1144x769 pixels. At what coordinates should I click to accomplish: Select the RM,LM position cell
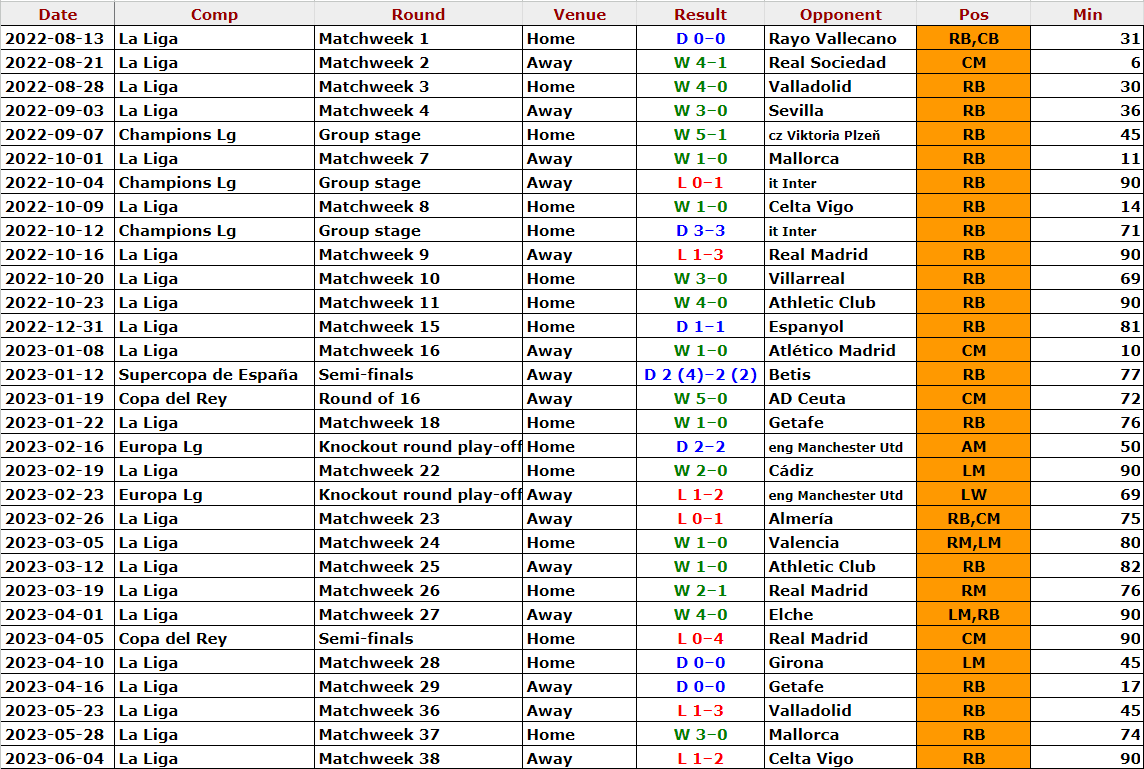pos(973,543)
